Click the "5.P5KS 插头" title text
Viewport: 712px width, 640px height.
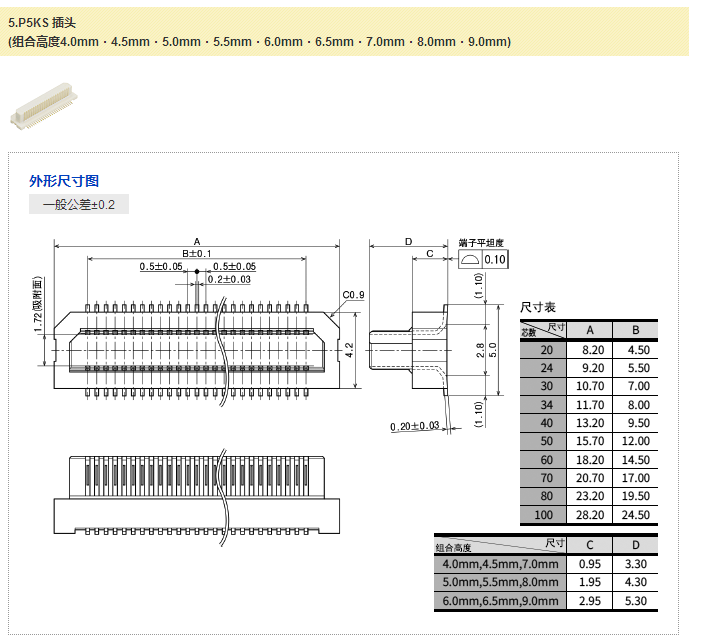[x=41, y=19]
